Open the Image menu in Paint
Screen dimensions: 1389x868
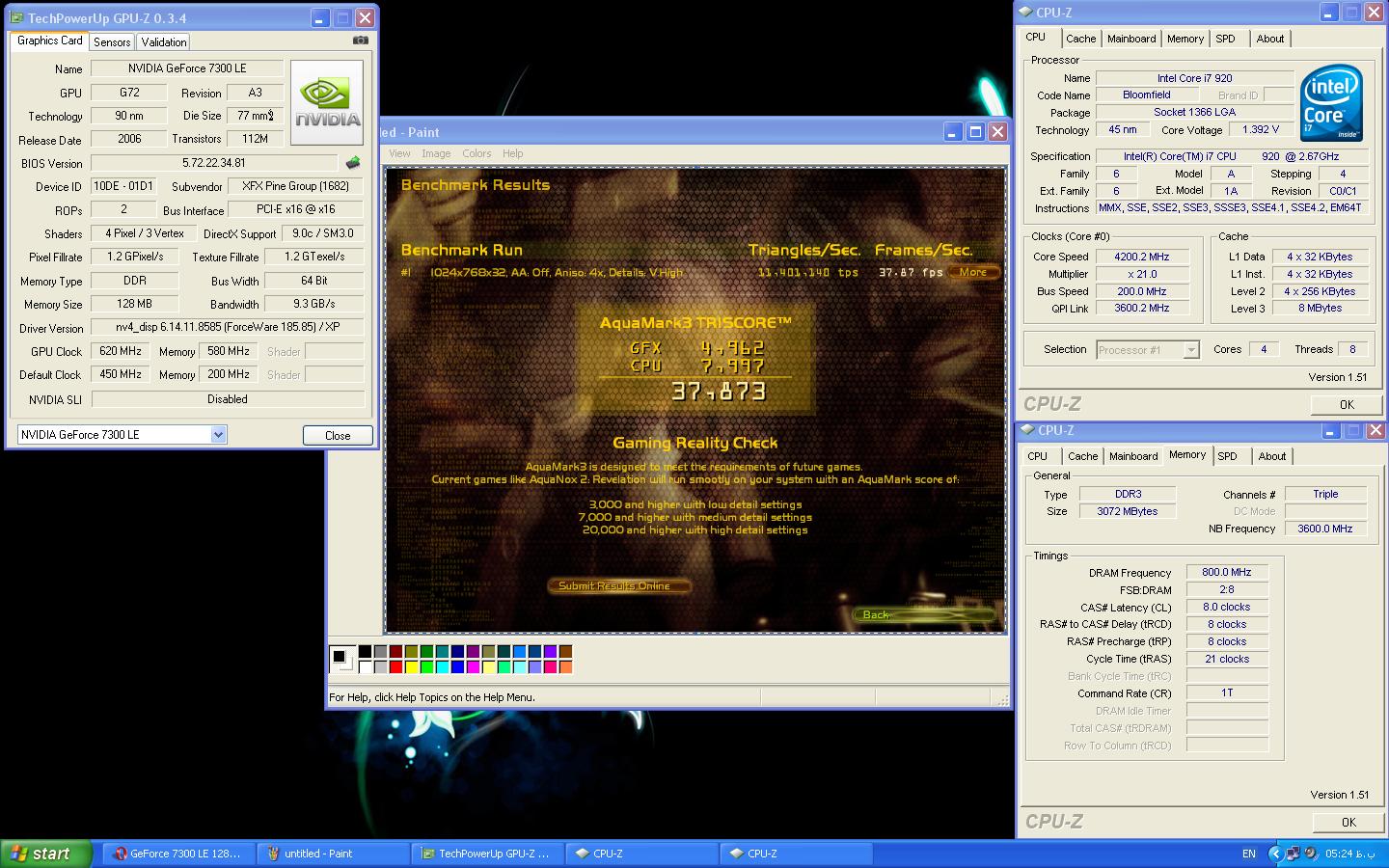click(436, 153)
